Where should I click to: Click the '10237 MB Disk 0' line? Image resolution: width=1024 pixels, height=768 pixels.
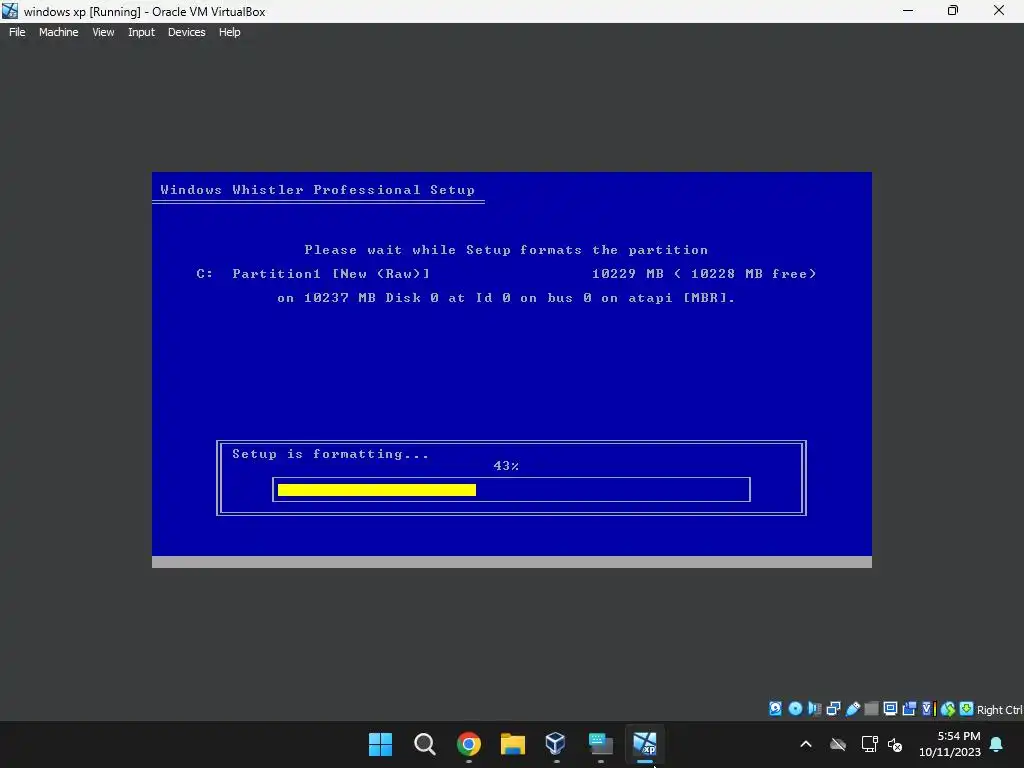[506, 298]
